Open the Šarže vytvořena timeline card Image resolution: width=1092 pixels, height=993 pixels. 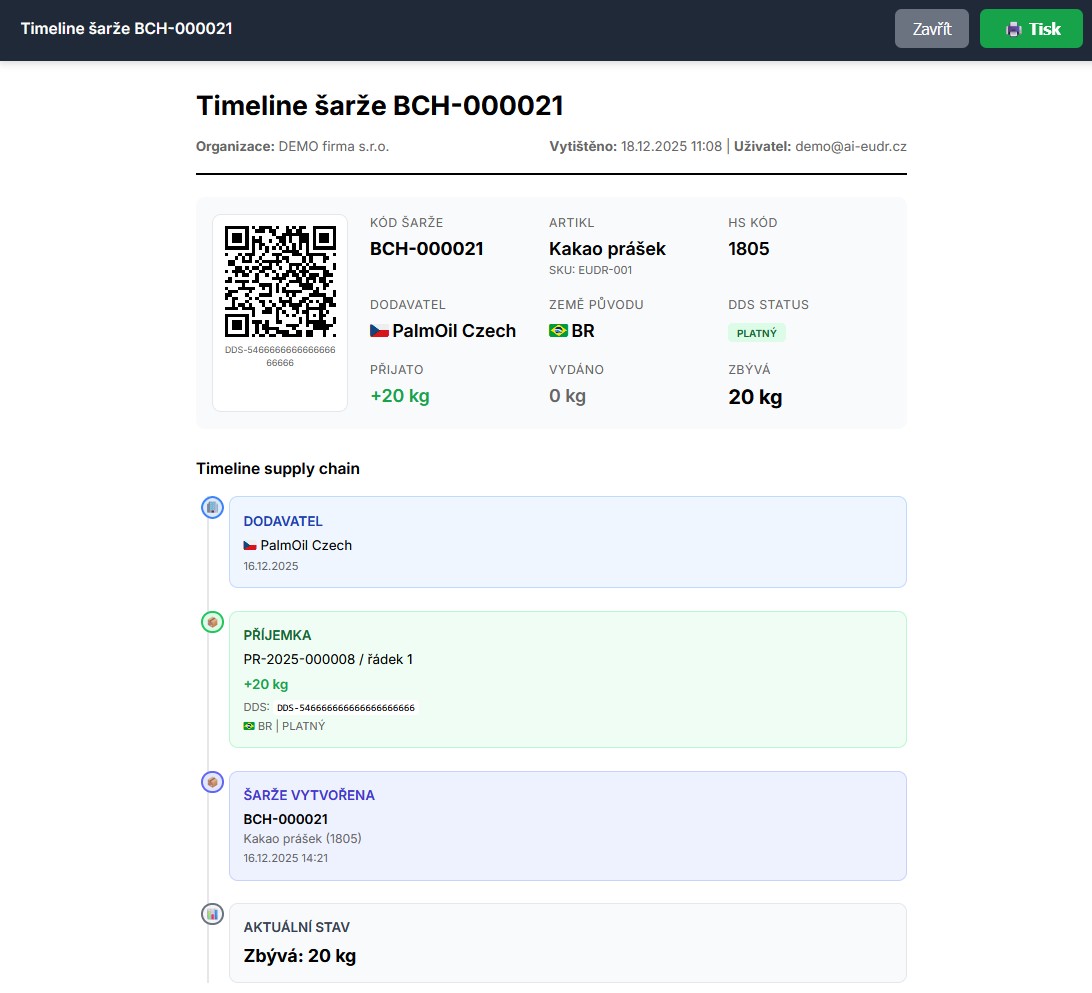[567, 825]
